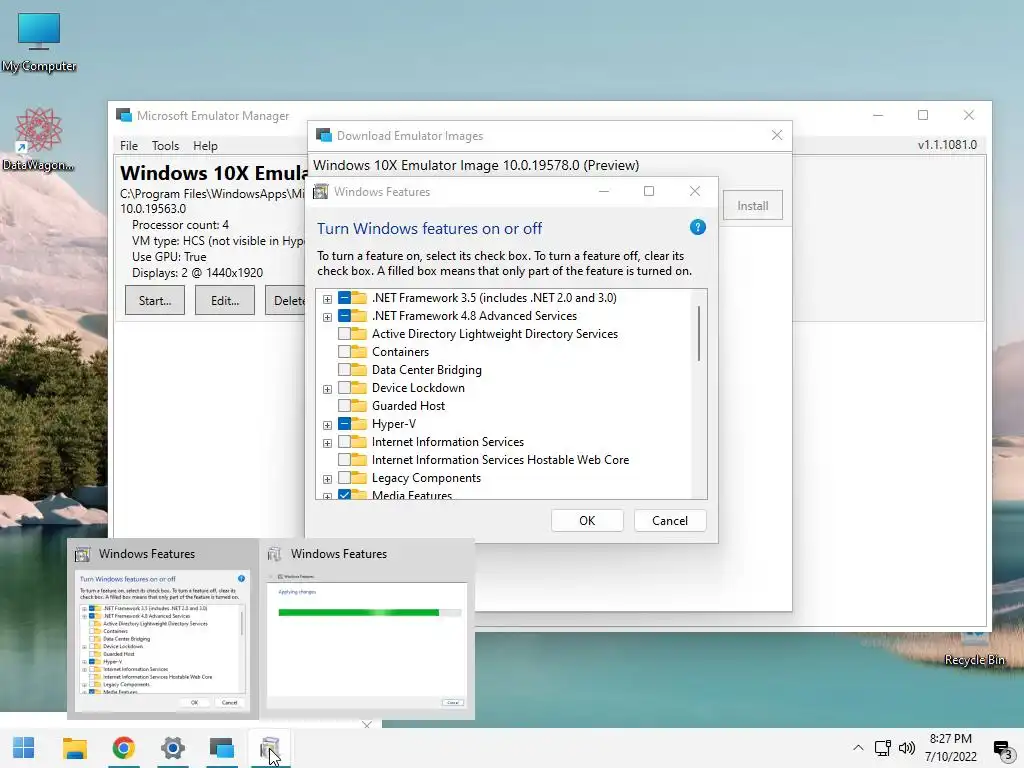
Task: Click the Windows 10X Emulator Image 10.0.19578.0 text
Action: pos(476,165)
